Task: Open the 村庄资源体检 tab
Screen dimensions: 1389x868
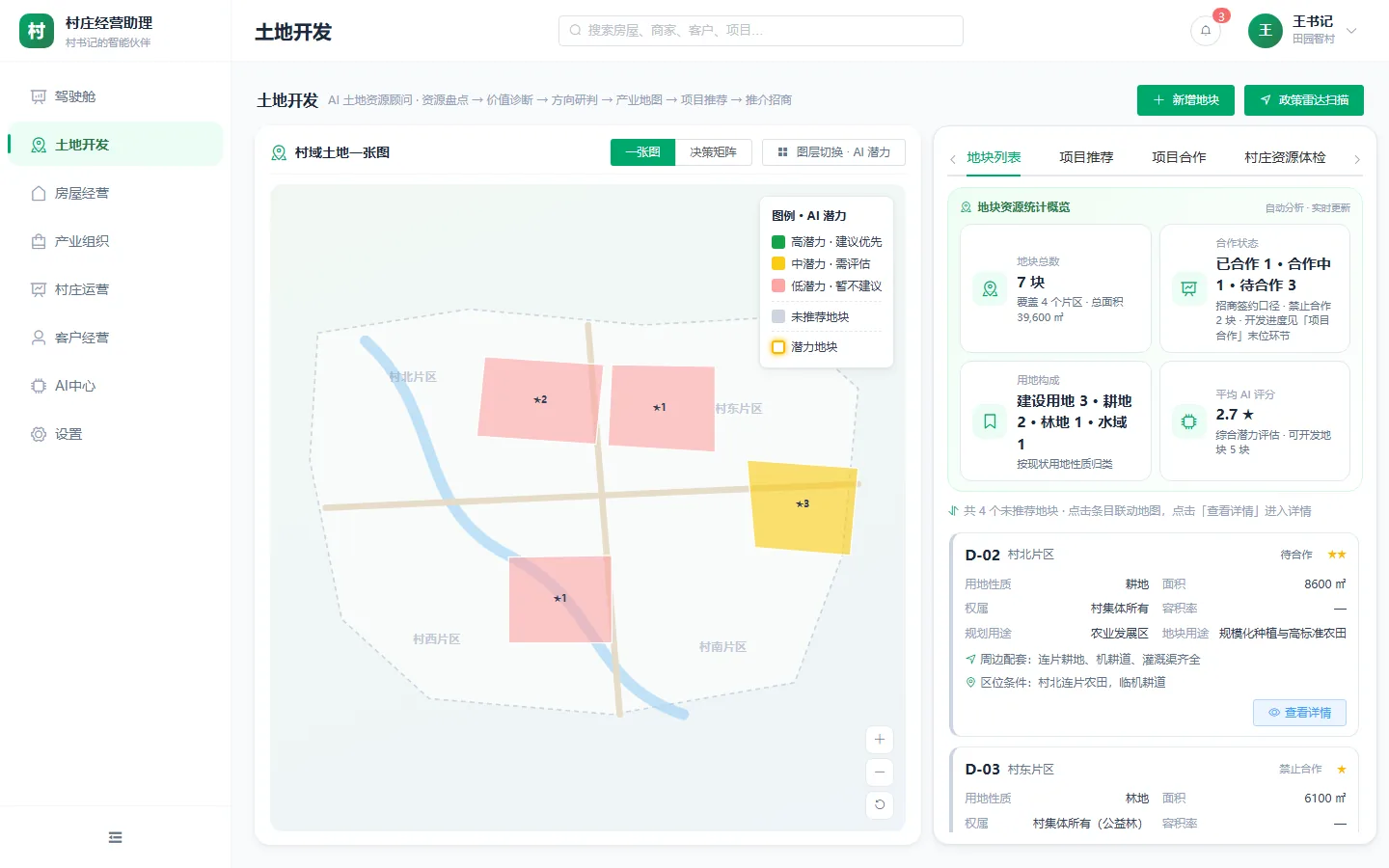Action: pyautogui.click(x=1285, y=157)
